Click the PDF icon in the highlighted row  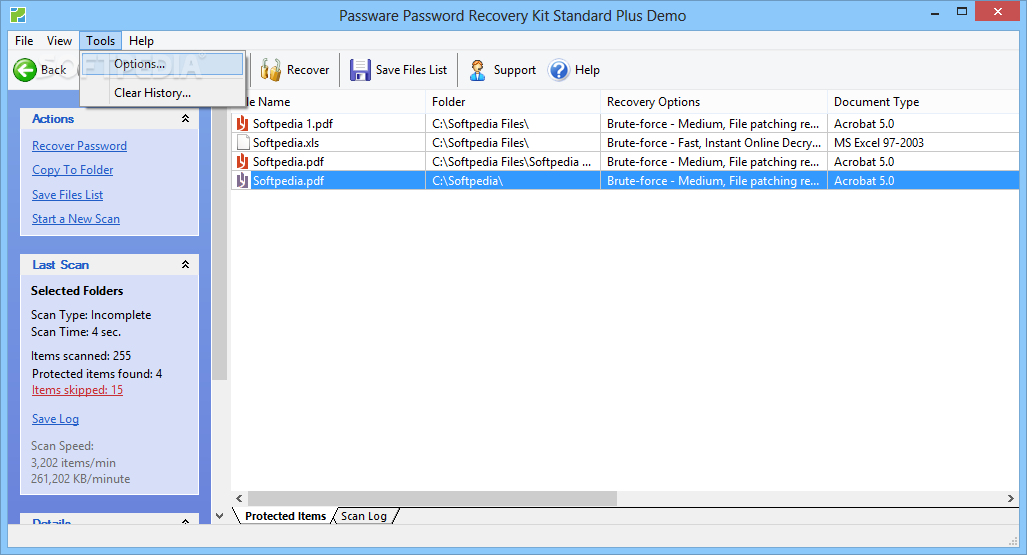pos(242,180)
